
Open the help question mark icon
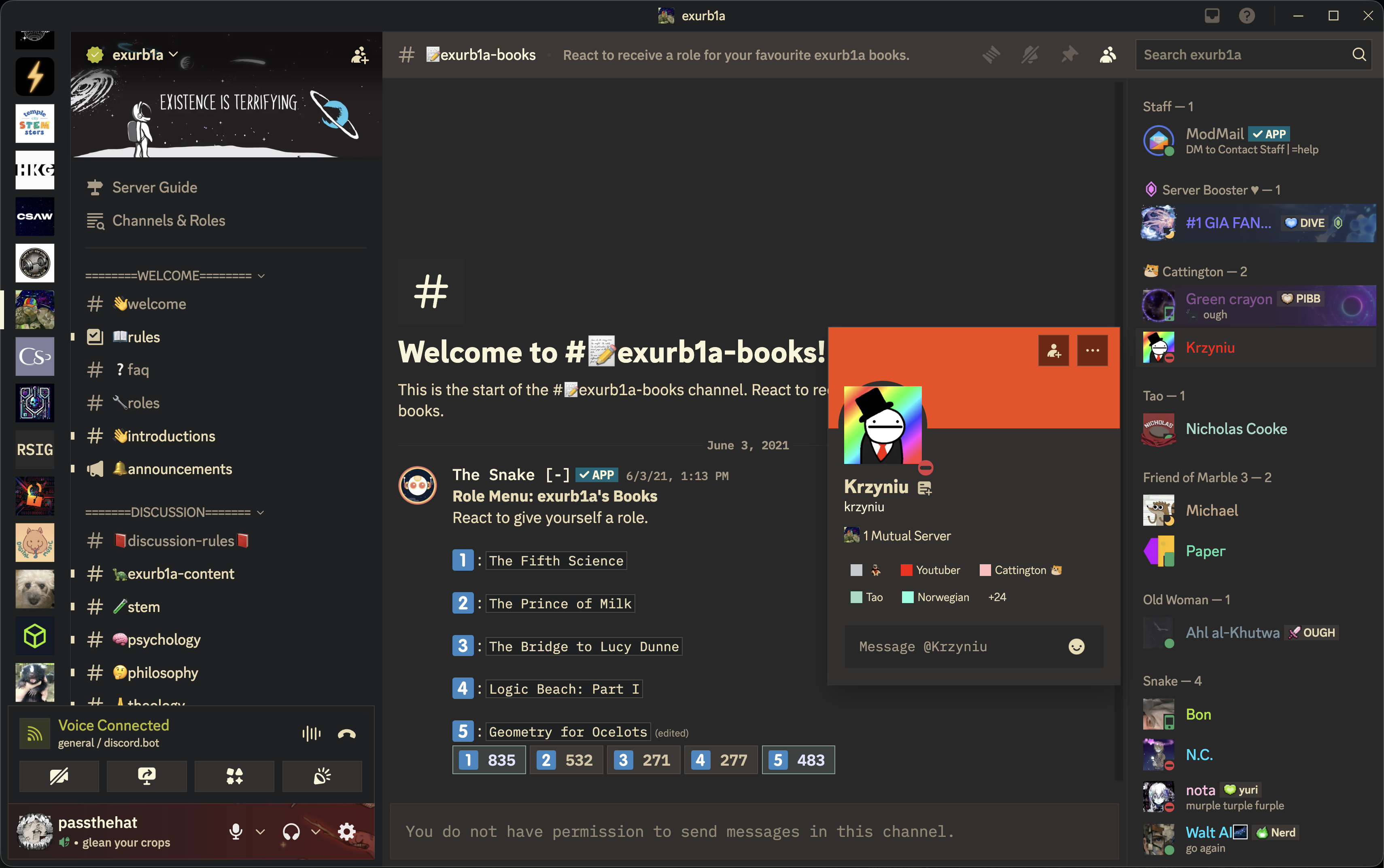click(x=1247, y=15)
